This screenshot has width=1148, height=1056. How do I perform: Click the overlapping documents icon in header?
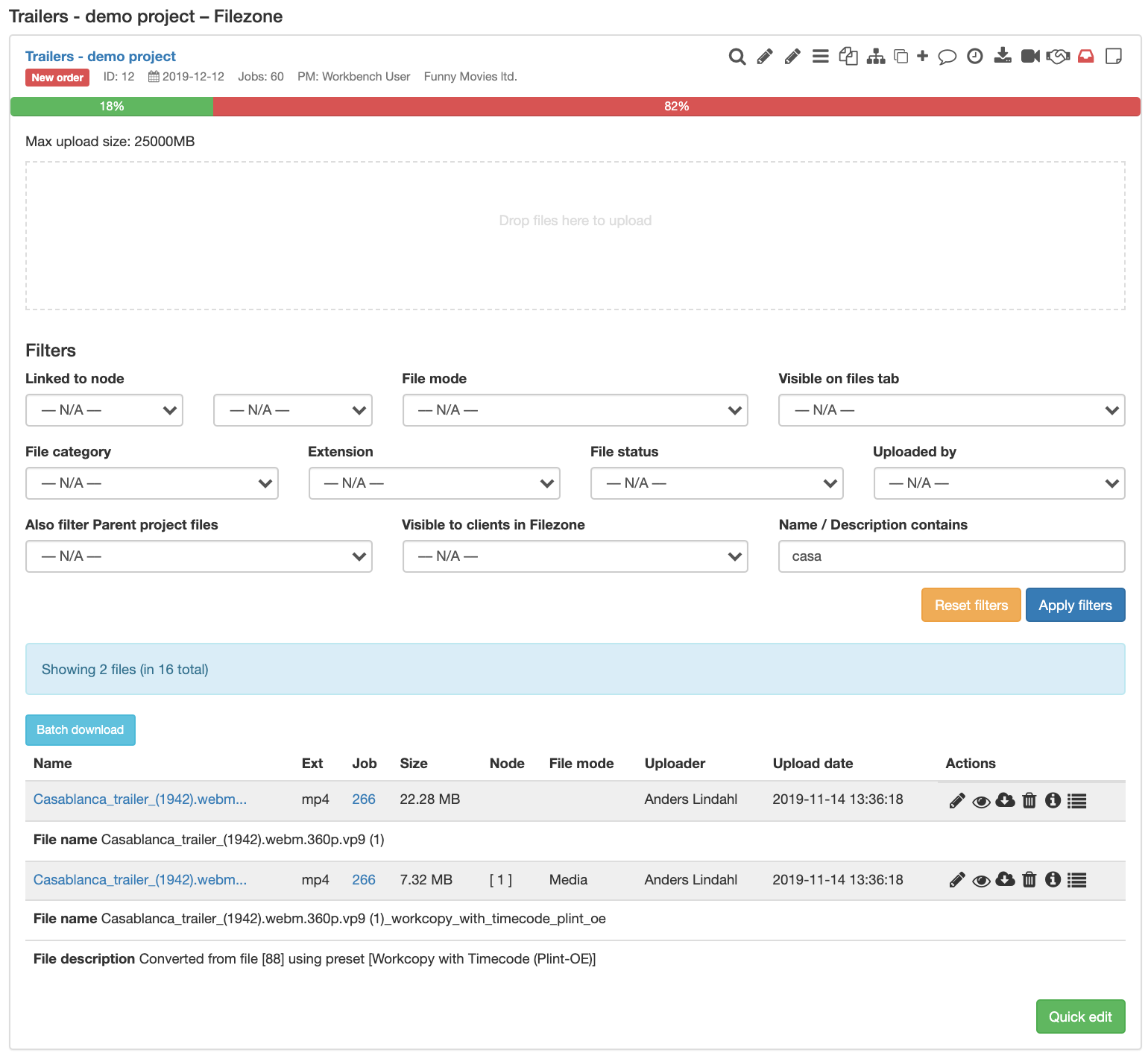tap(848, 57)
